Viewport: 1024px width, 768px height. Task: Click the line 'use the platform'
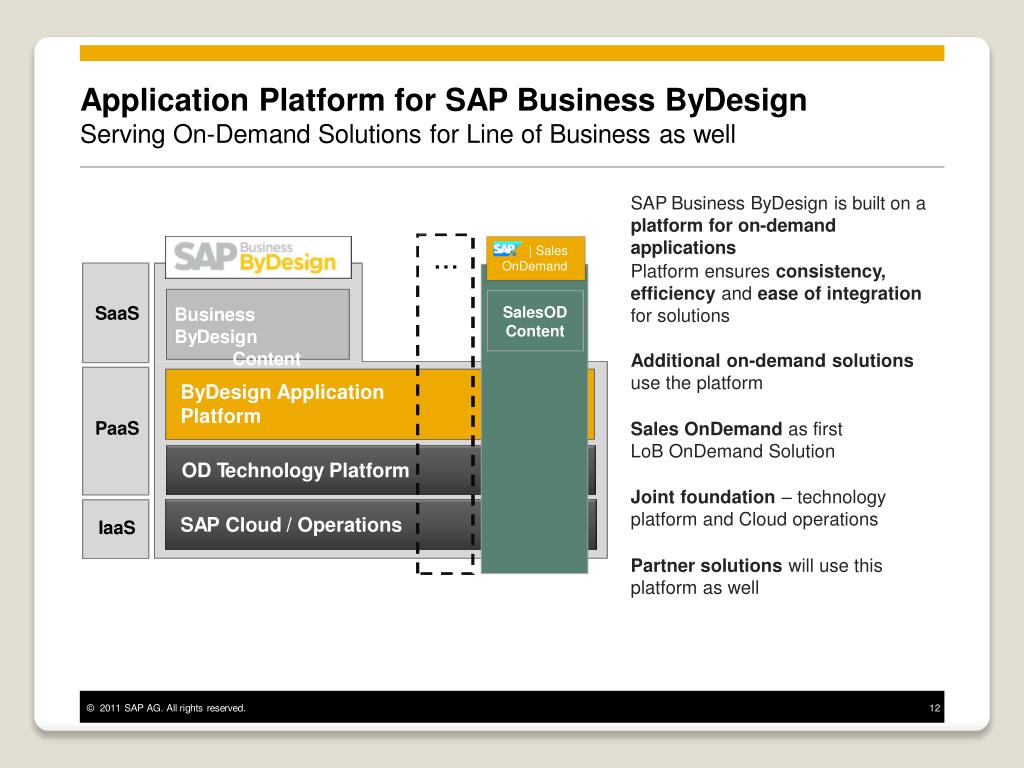696,383
